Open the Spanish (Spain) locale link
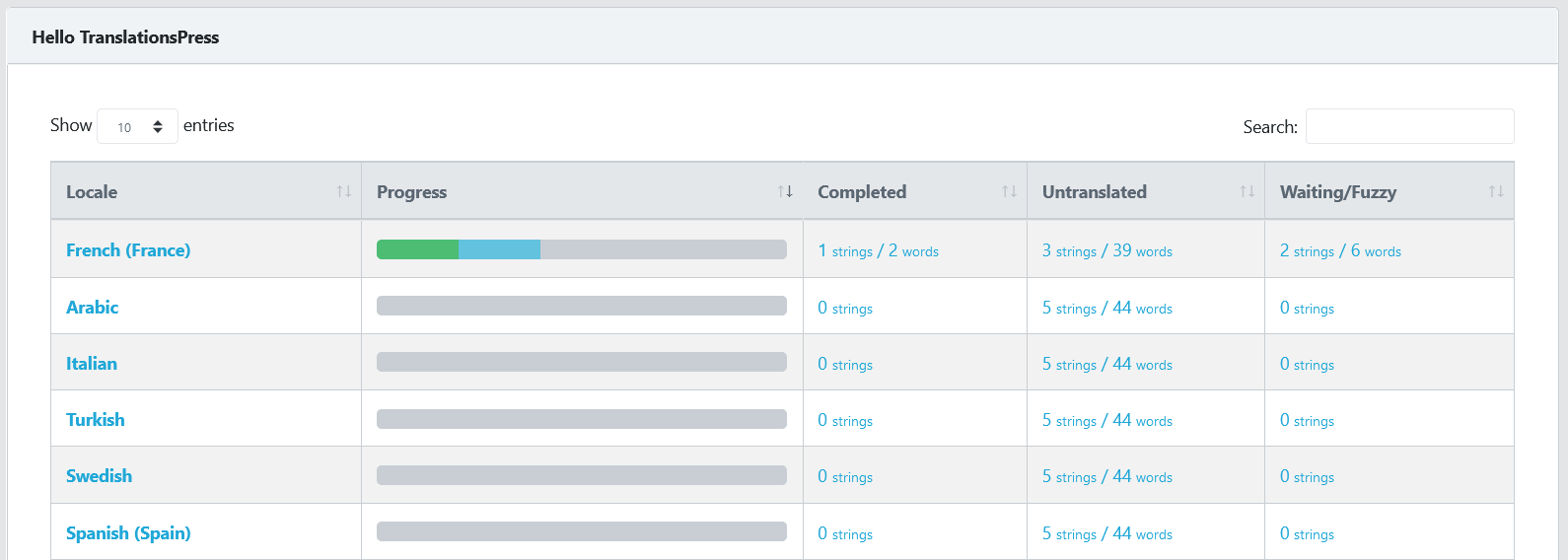This screenshot has height=560, width=1568. pyautogui.click(x=128, y=533)
